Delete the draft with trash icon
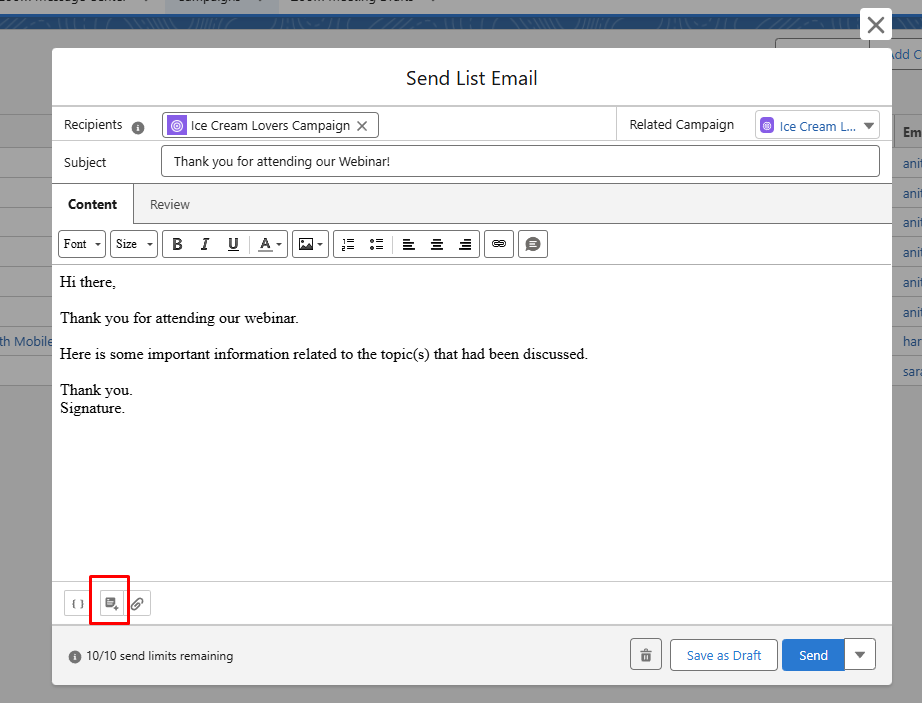922x703 pixels. click(646, 655)
